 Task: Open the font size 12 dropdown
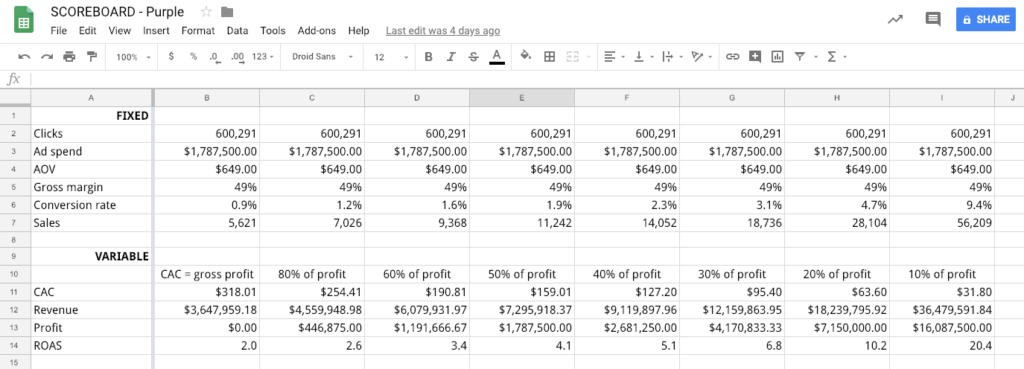pyautogui.click(x=391, y=57)
